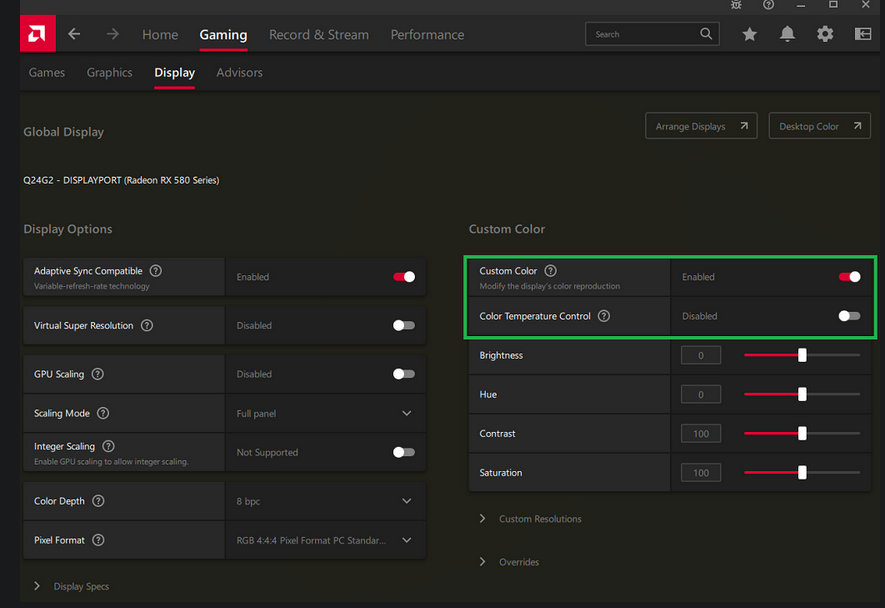Open favorites with the star icon
Image resolution: width=885 pixels, height=608 pixels.
coord(749,34)
